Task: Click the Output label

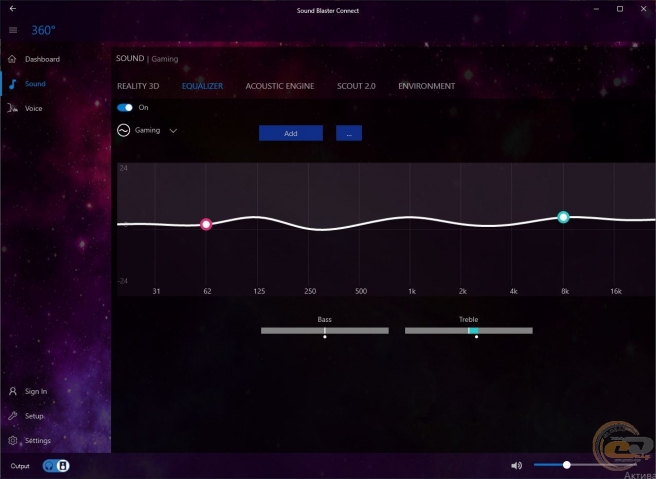Action: pos(20,466)
